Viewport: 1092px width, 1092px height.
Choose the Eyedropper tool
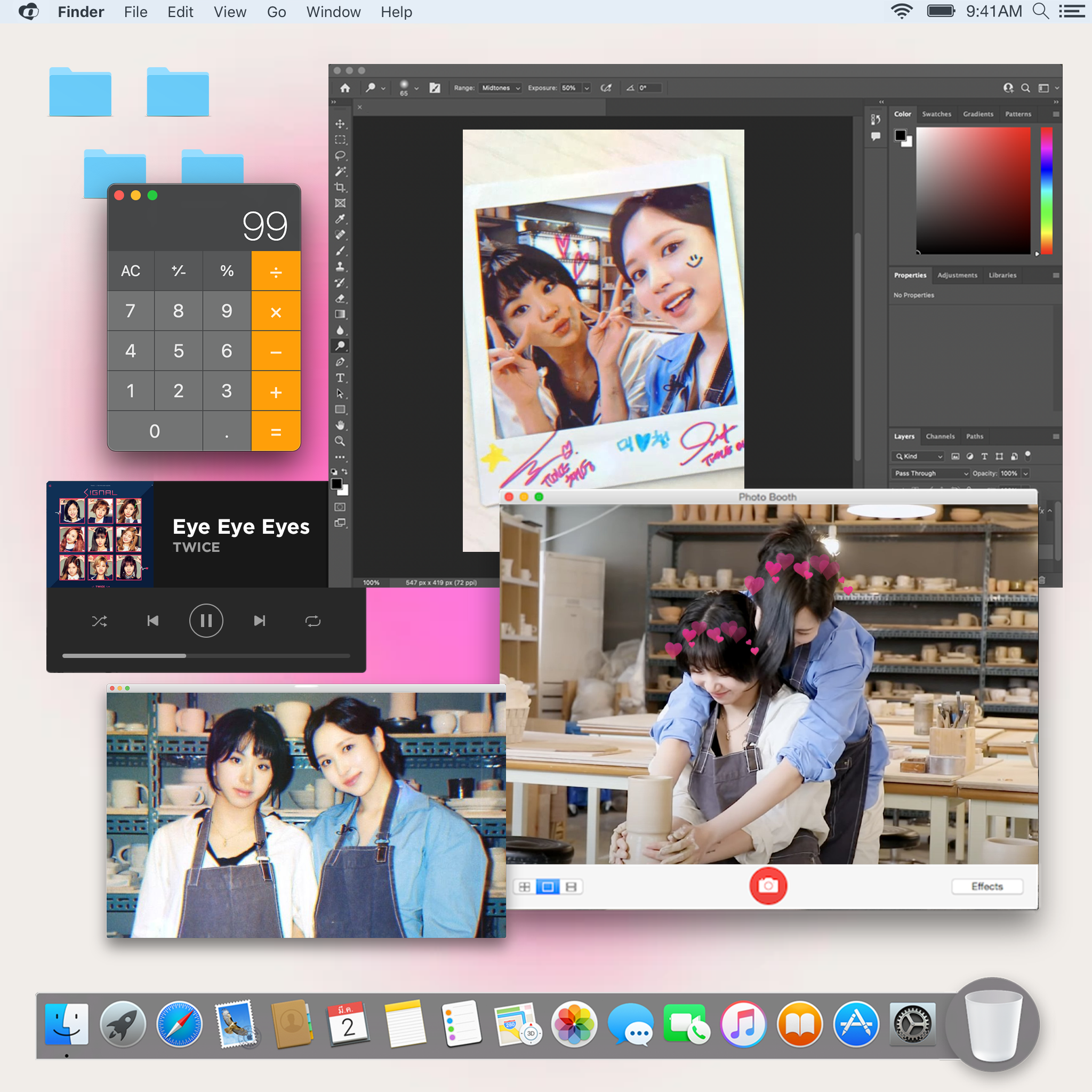coord(340,219)
